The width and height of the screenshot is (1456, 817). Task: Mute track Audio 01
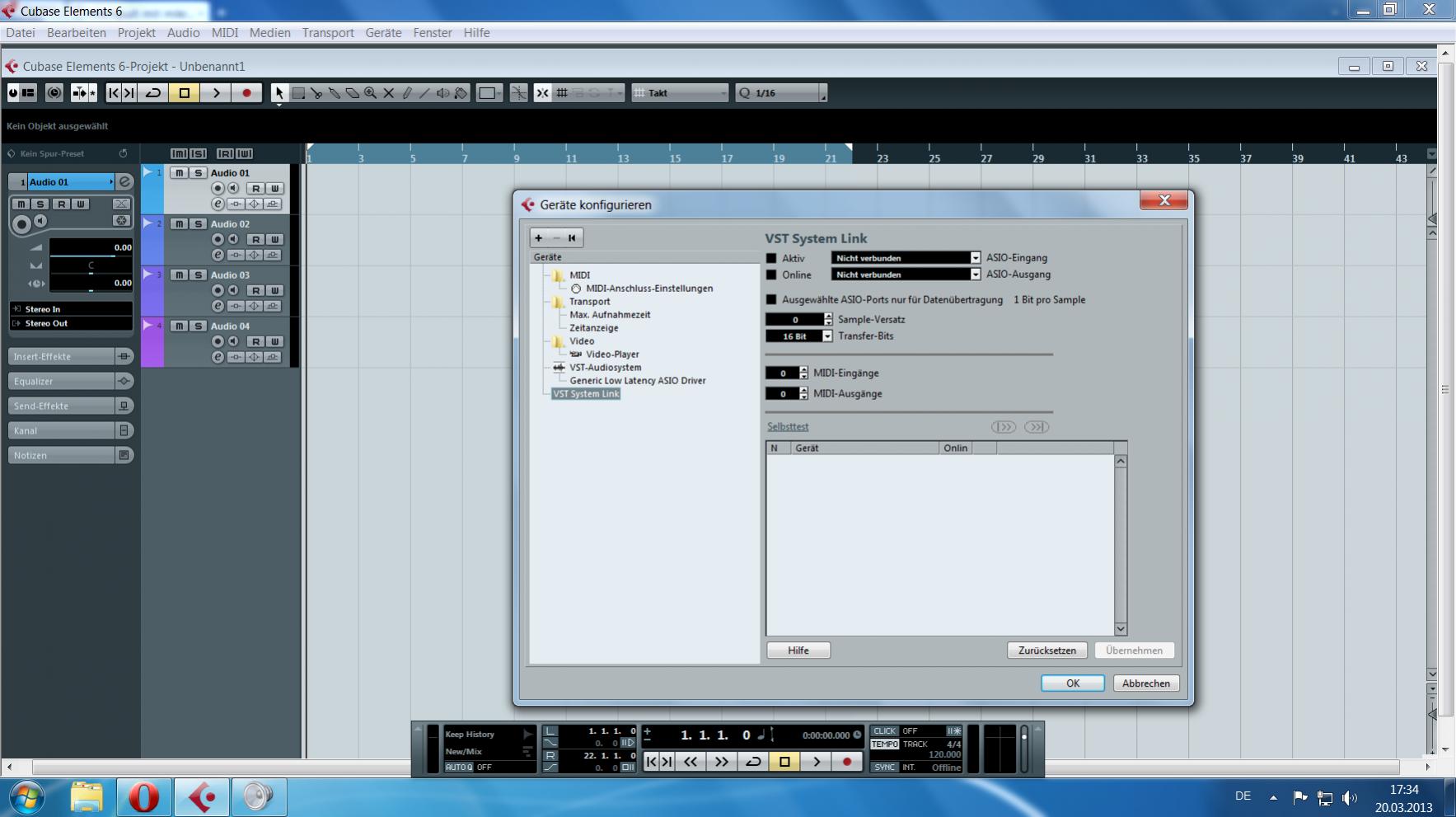[179, 173]
